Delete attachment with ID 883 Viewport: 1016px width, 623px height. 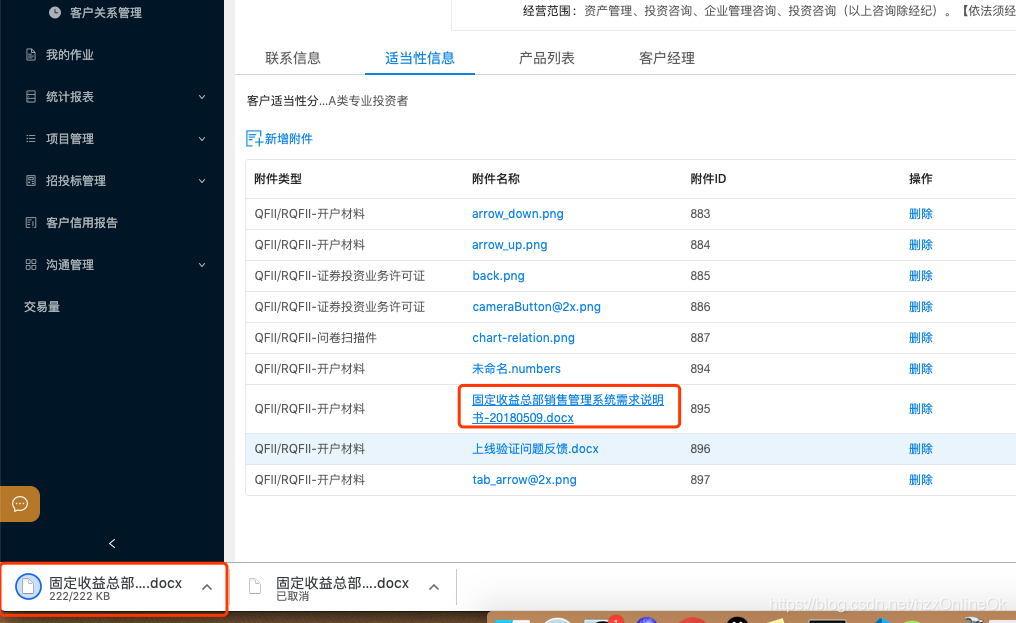coord(921,213)
